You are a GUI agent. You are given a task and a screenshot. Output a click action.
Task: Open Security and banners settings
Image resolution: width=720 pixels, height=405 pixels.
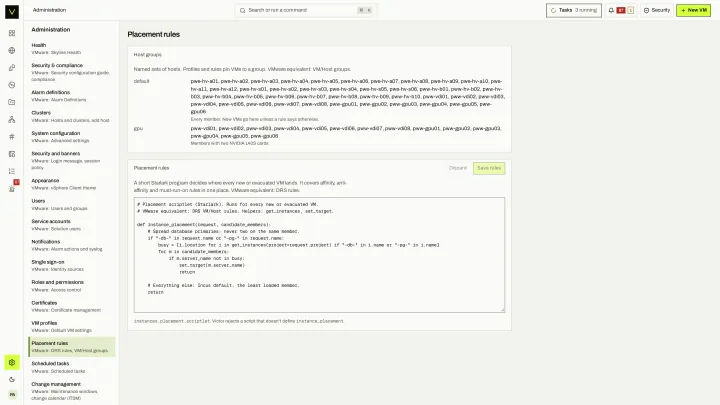[x=71, y=160]
